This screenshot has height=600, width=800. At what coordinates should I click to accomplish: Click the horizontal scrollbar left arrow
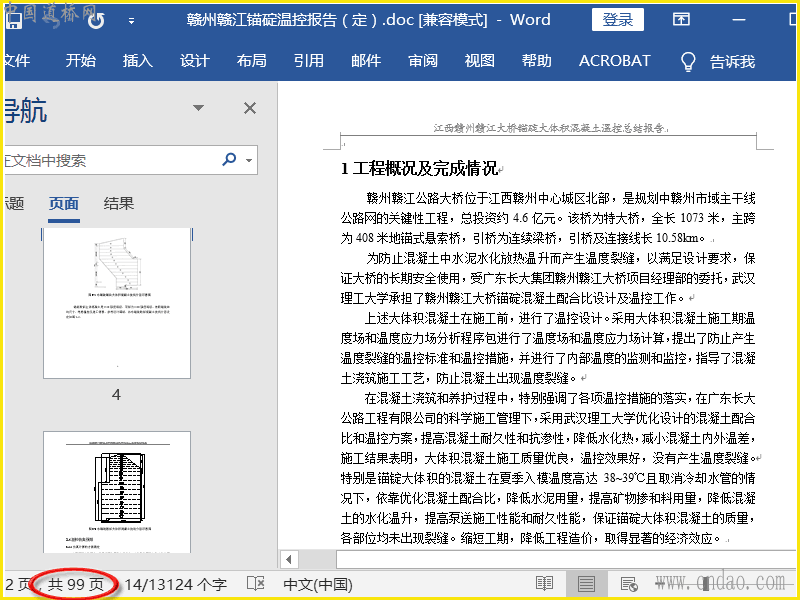tap(289, 559)
